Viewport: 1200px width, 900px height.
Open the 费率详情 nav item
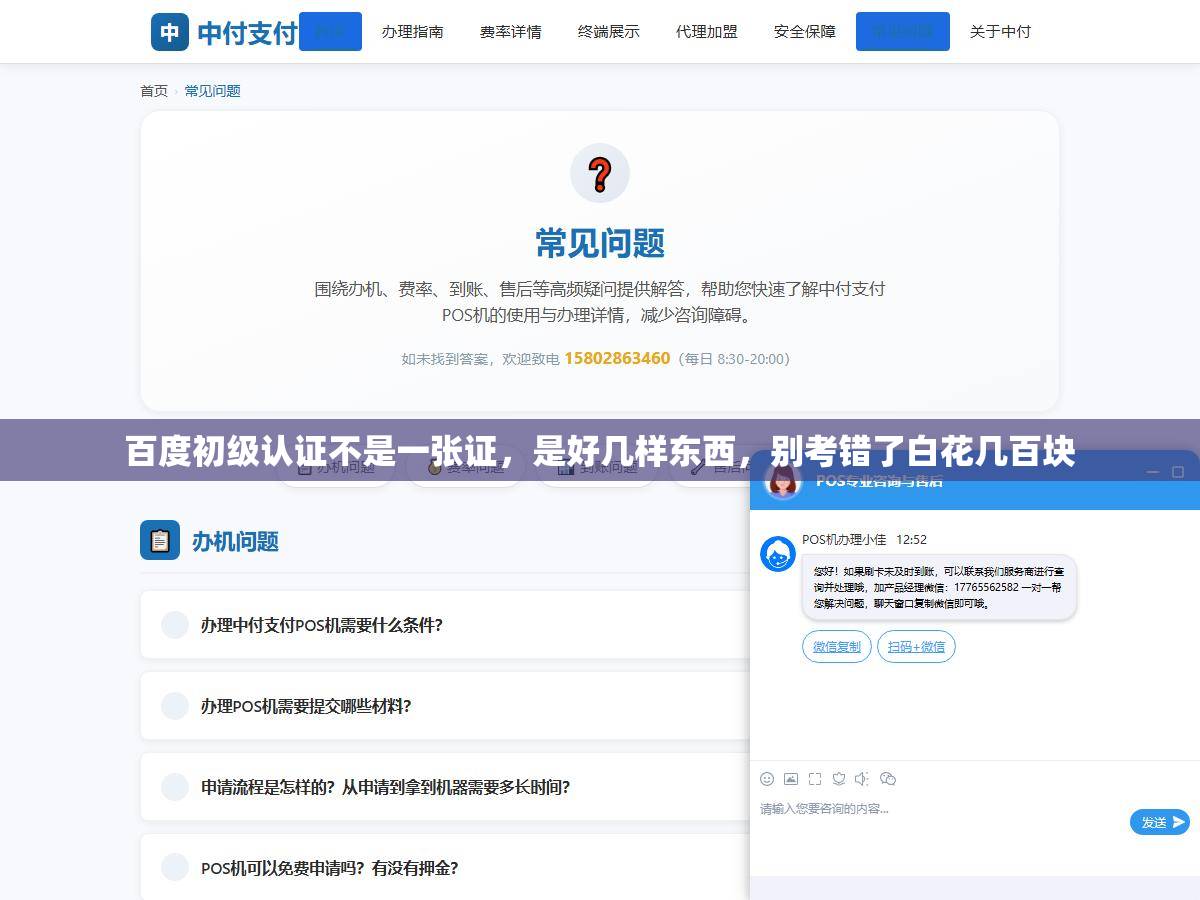tap(510, 31)
